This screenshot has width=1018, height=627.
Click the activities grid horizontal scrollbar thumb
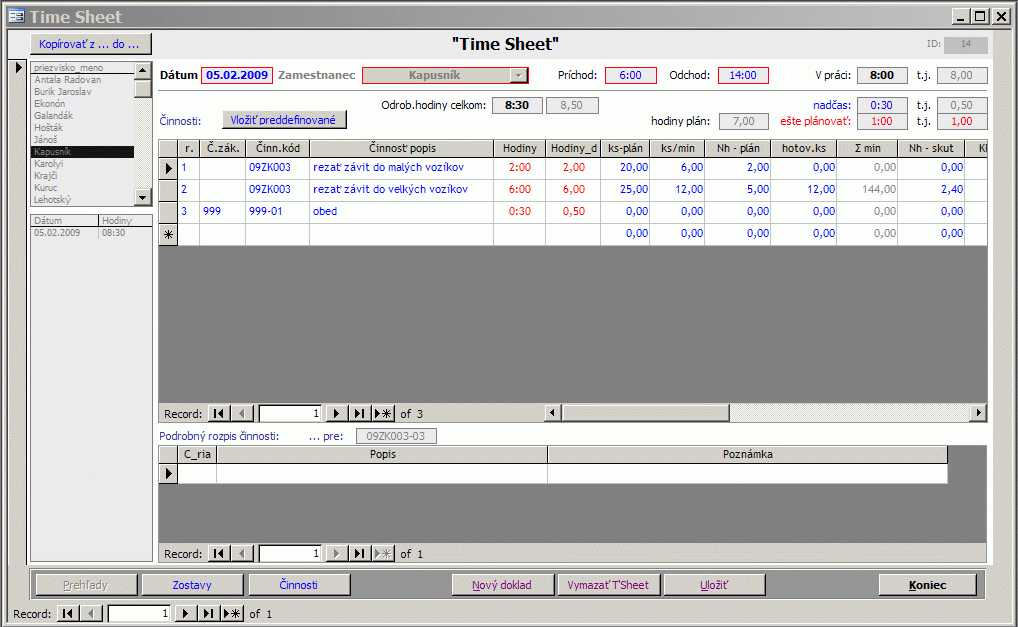pos(645,412)
